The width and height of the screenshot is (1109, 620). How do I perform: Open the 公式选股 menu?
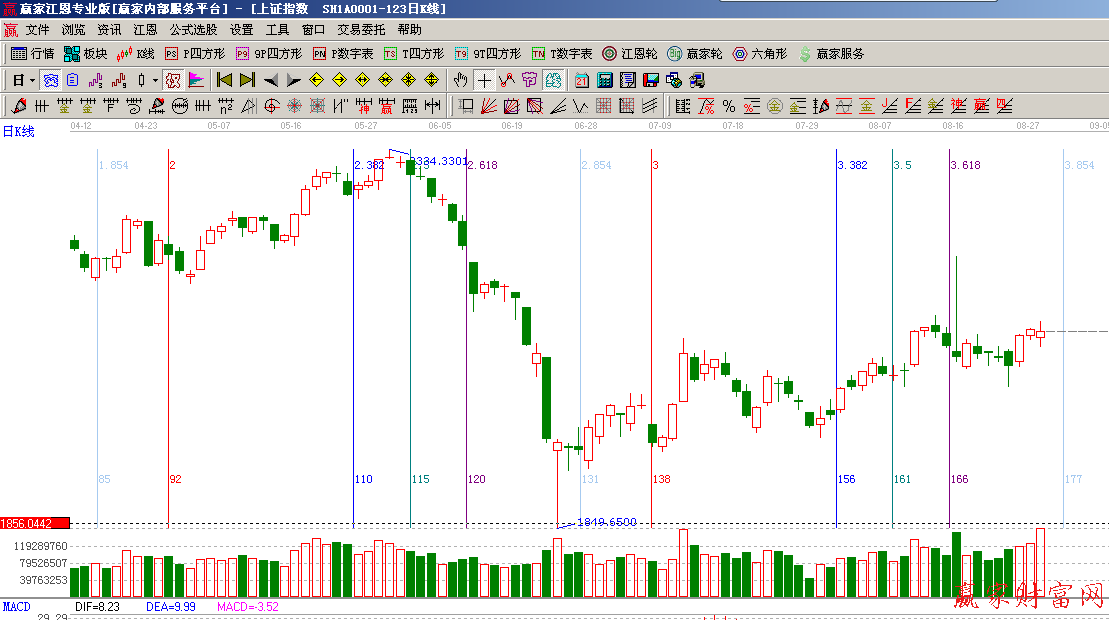(193, 30)
